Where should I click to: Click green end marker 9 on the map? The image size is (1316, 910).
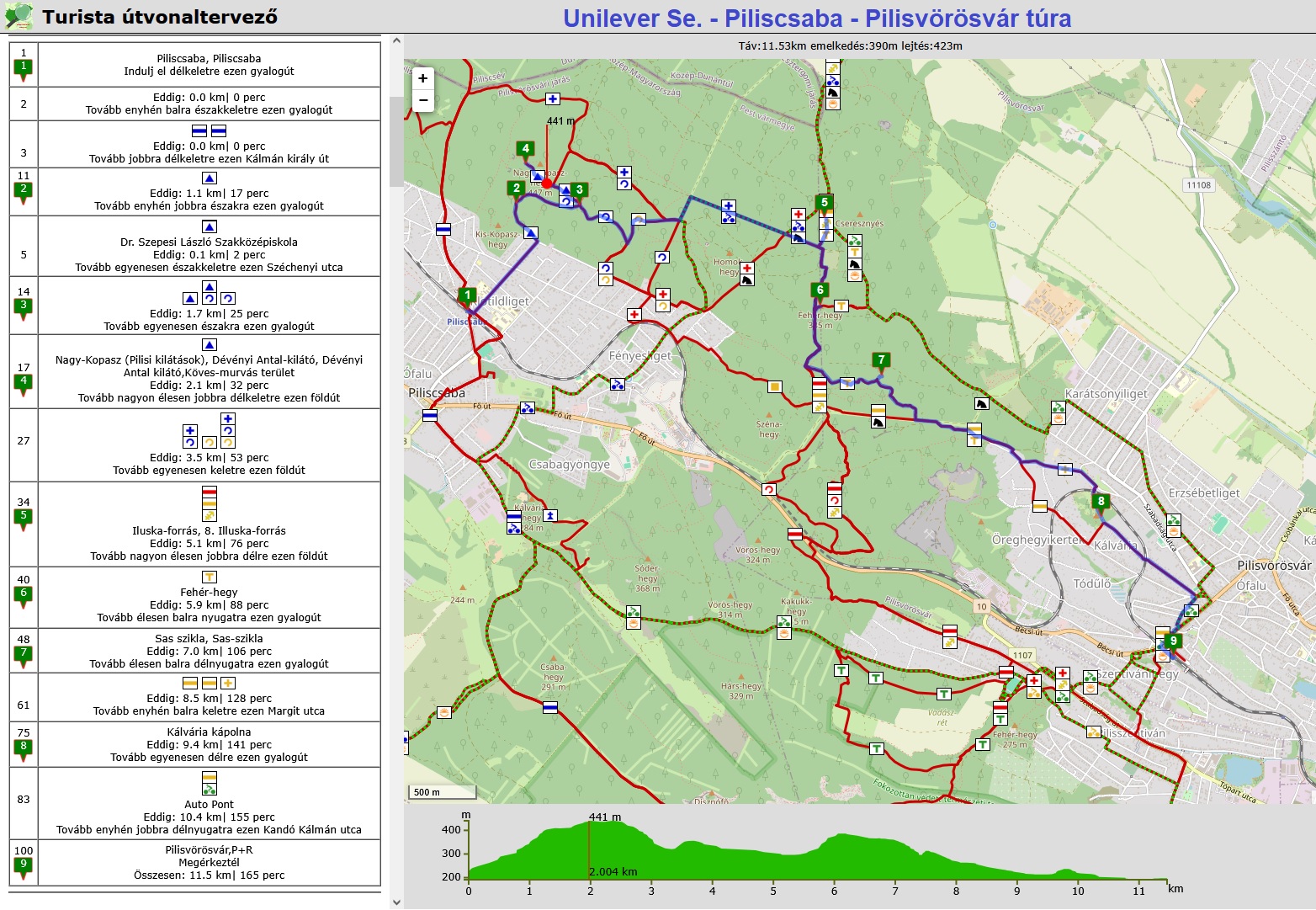(x=1172, y=642)
